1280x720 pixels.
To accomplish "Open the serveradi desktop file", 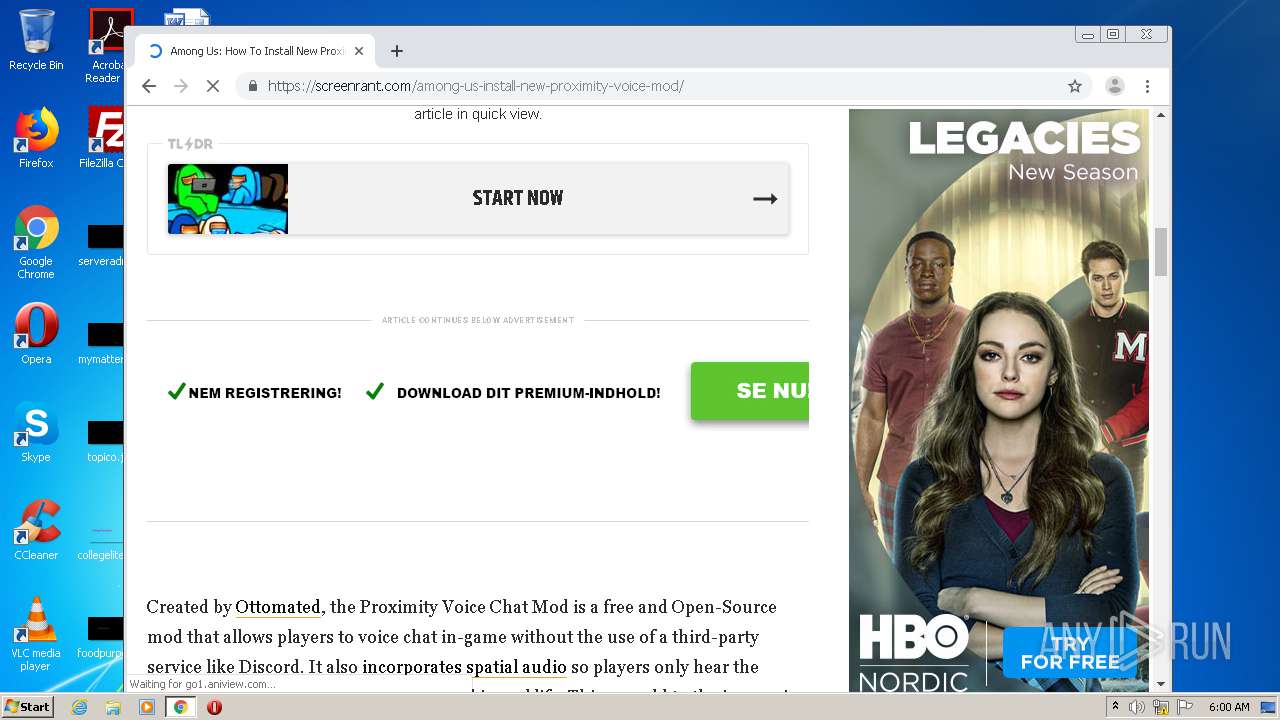I will [x=103, y=244].
